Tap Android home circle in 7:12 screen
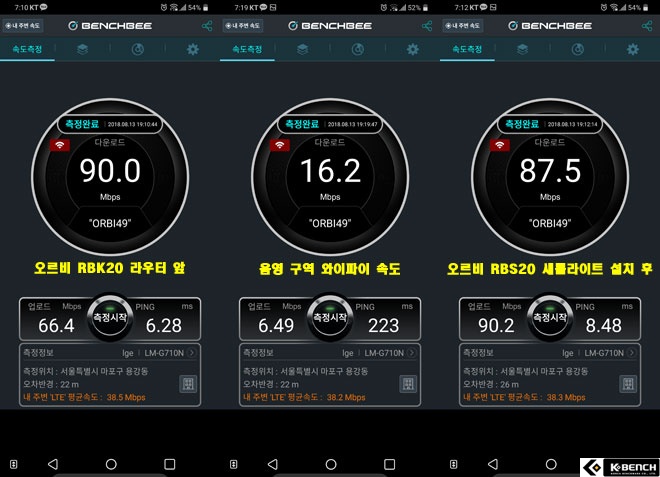This screenshot has height=477, width=660. click(551, 464)
